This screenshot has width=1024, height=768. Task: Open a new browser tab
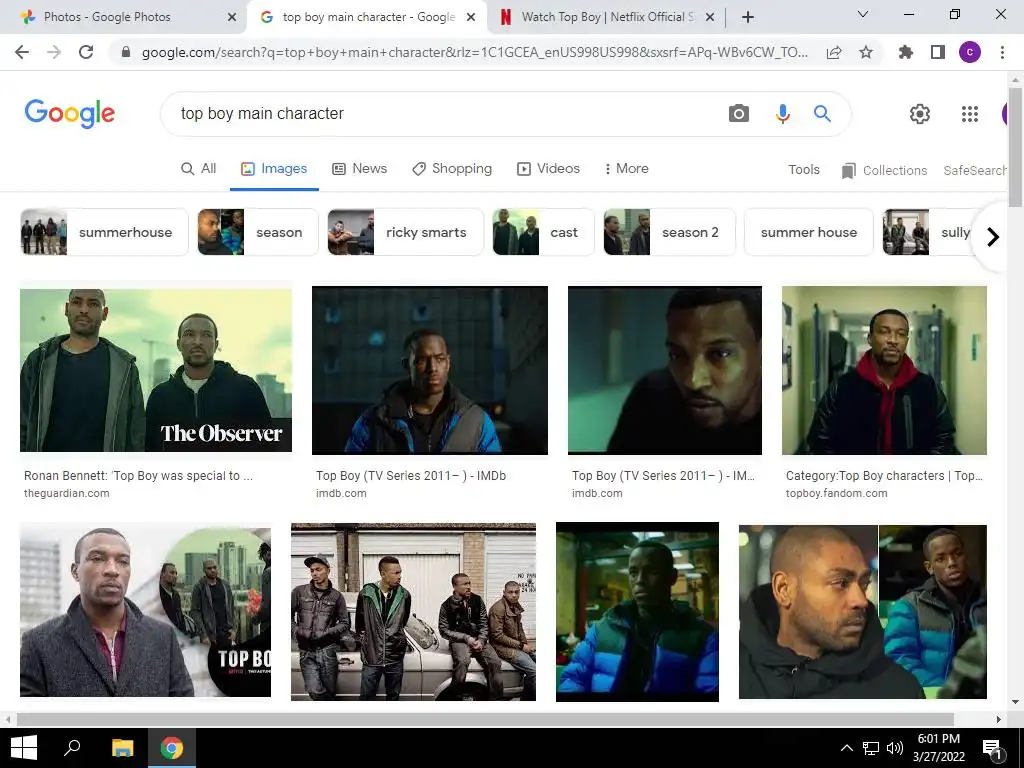coord(748,17)
